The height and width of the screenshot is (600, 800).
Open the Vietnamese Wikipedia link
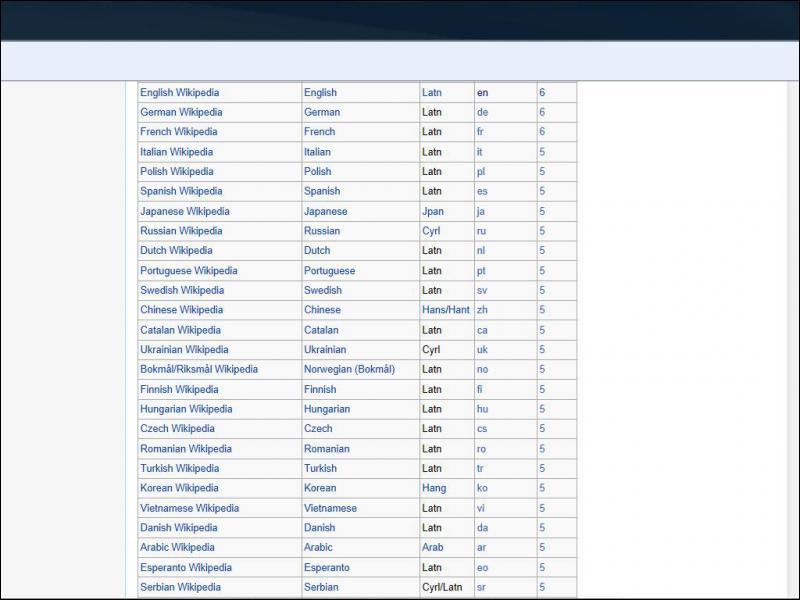189,508
